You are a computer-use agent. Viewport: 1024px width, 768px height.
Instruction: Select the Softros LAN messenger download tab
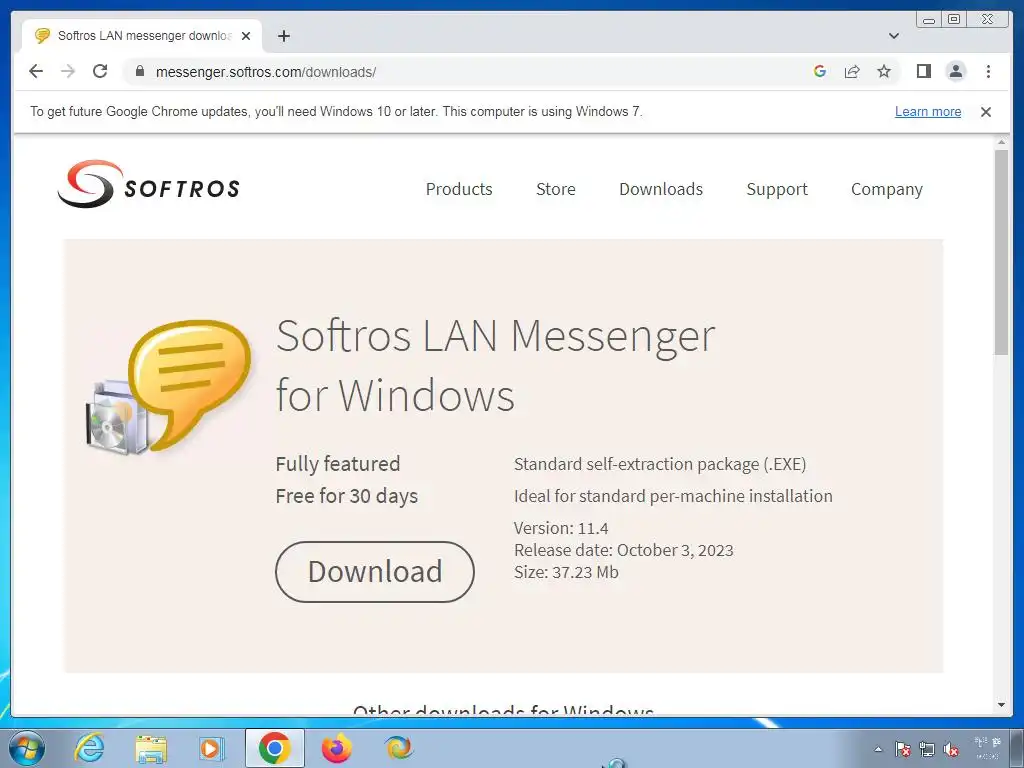point(142,36)
